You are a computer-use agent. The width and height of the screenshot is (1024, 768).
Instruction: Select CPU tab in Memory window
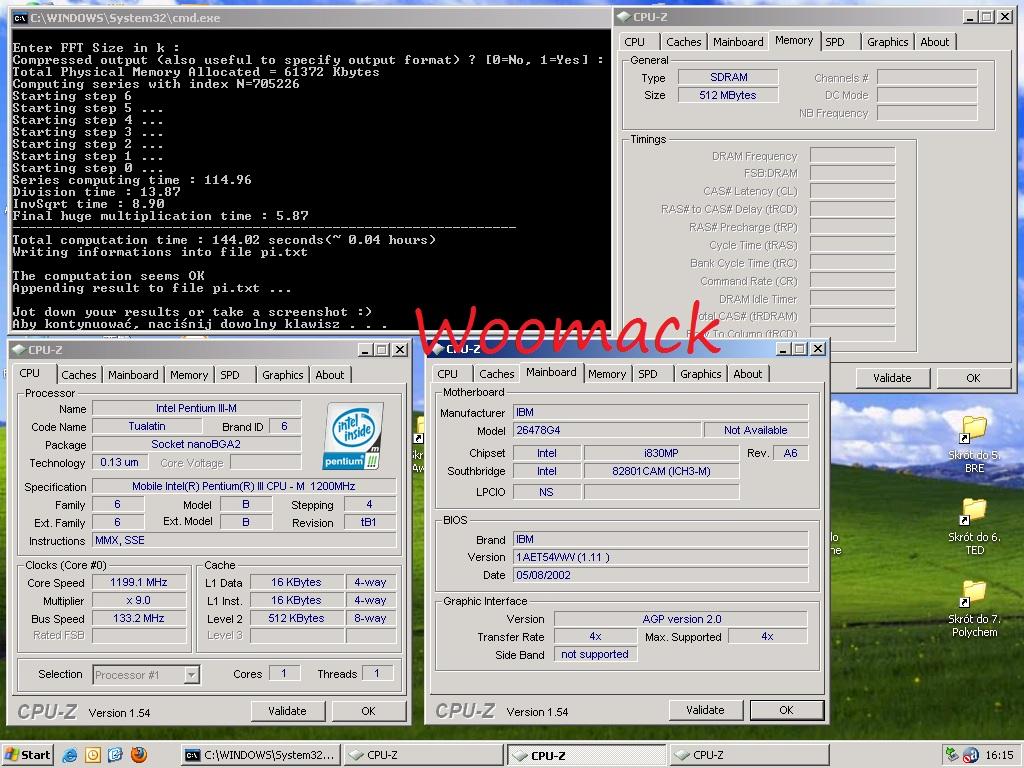634,42
